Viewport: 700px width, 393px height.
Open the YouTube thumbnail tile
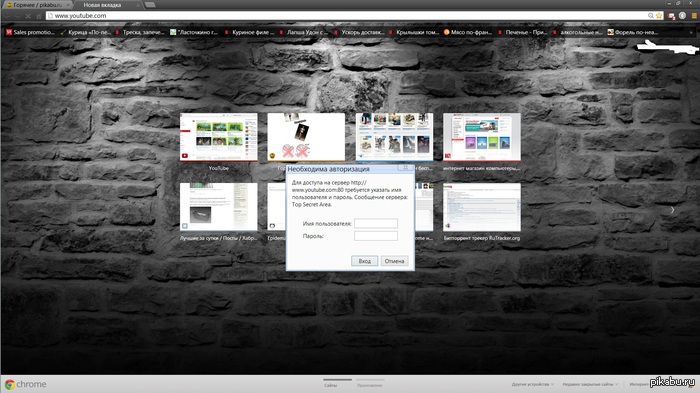coord(219,137)
